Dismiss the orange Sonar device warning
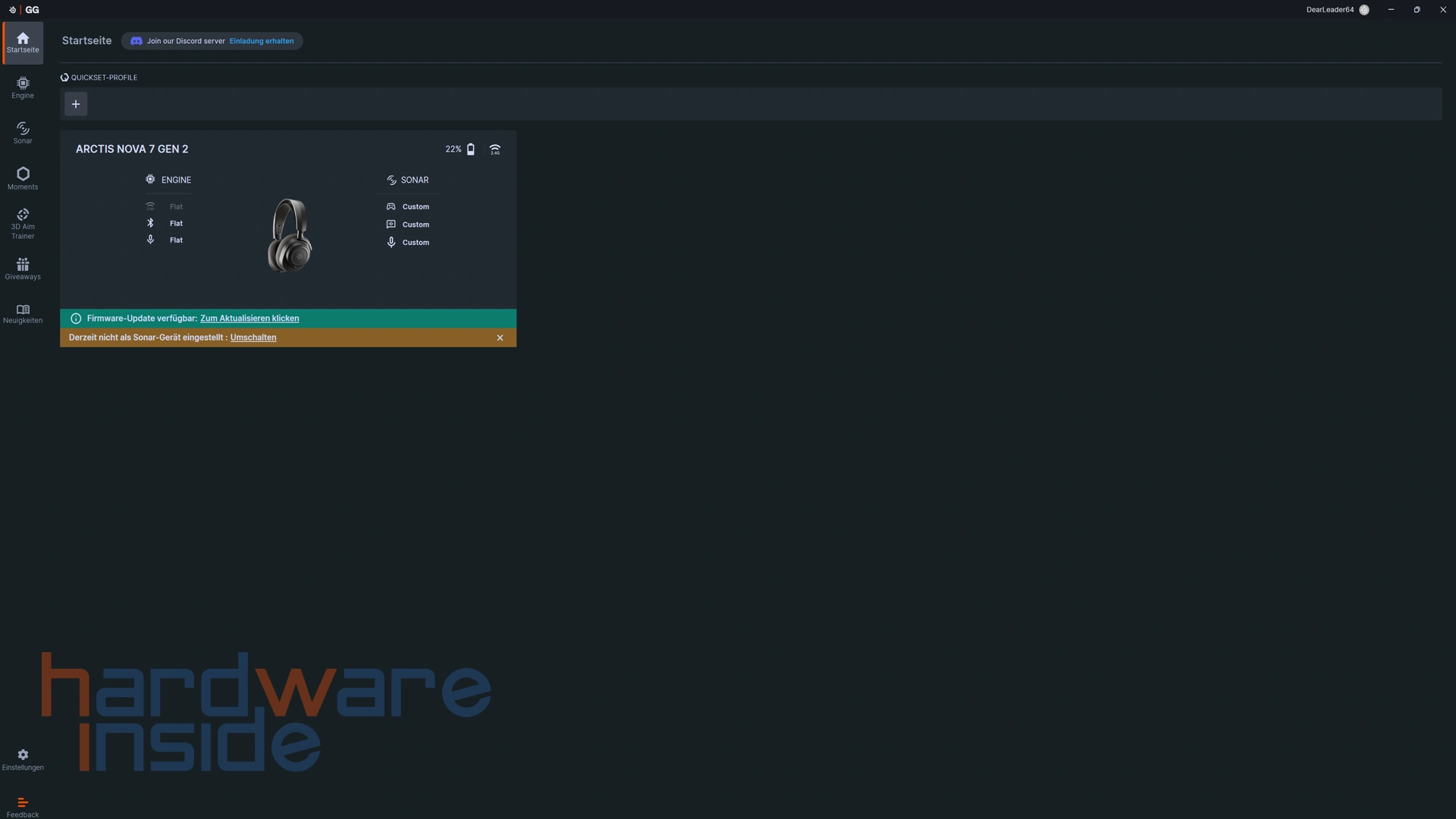The height and width of the screenshot is (819, 1456). [x=500, y=338]
